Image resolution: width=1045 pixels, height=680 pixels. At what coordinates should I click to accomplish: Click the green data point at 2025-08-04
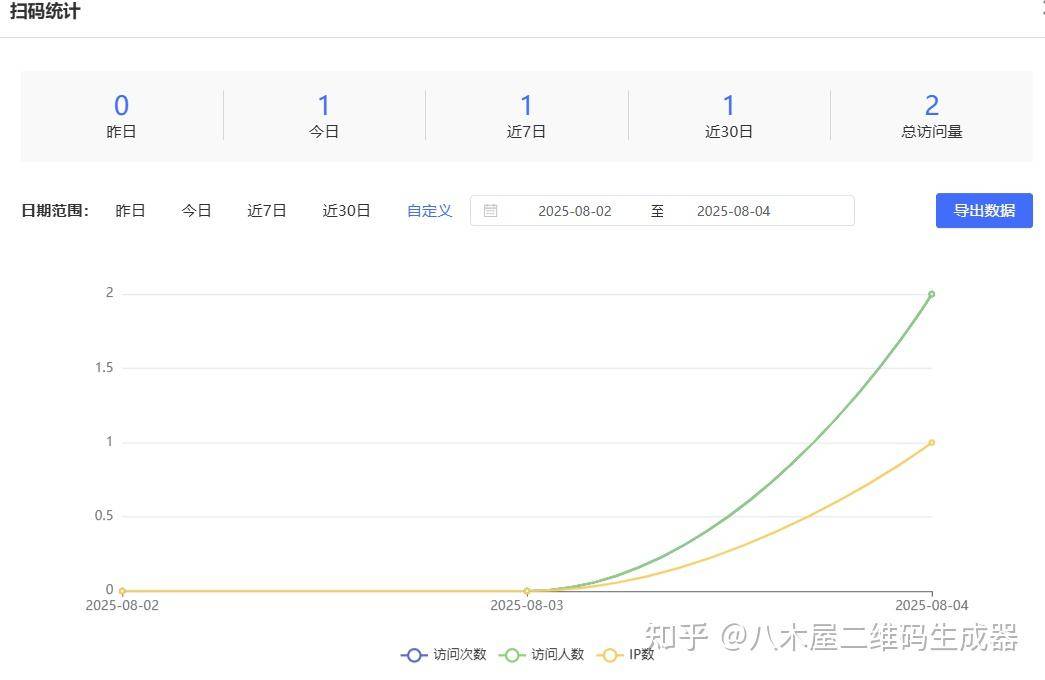931,294
